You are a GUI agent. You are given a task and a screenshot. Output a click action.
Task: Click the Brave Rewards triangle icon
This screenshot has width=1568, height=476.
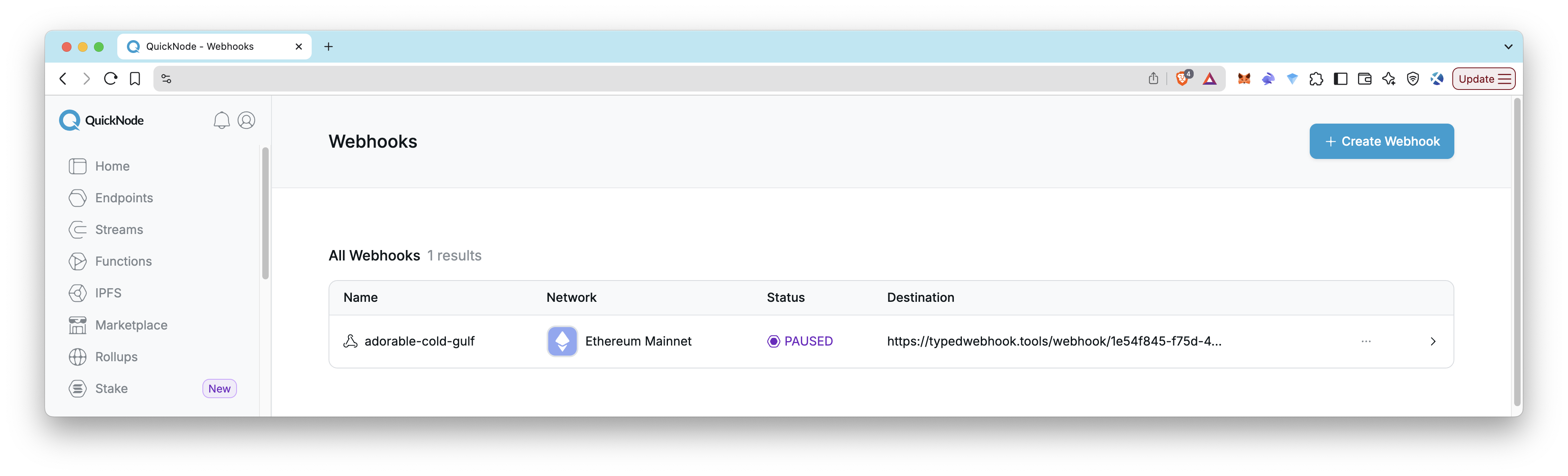(1209, 79)
